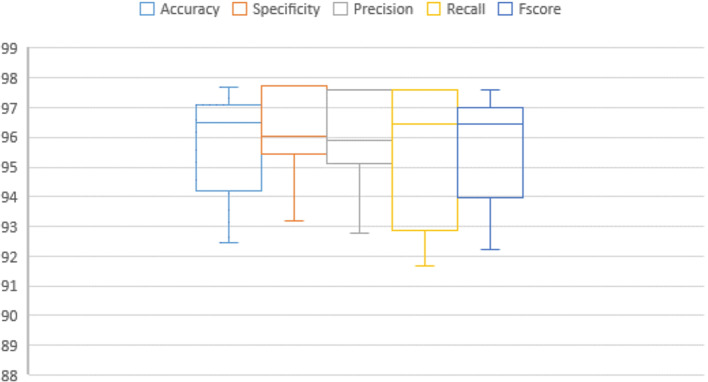Click the Accuracy legend color box

tap(147, 9)
